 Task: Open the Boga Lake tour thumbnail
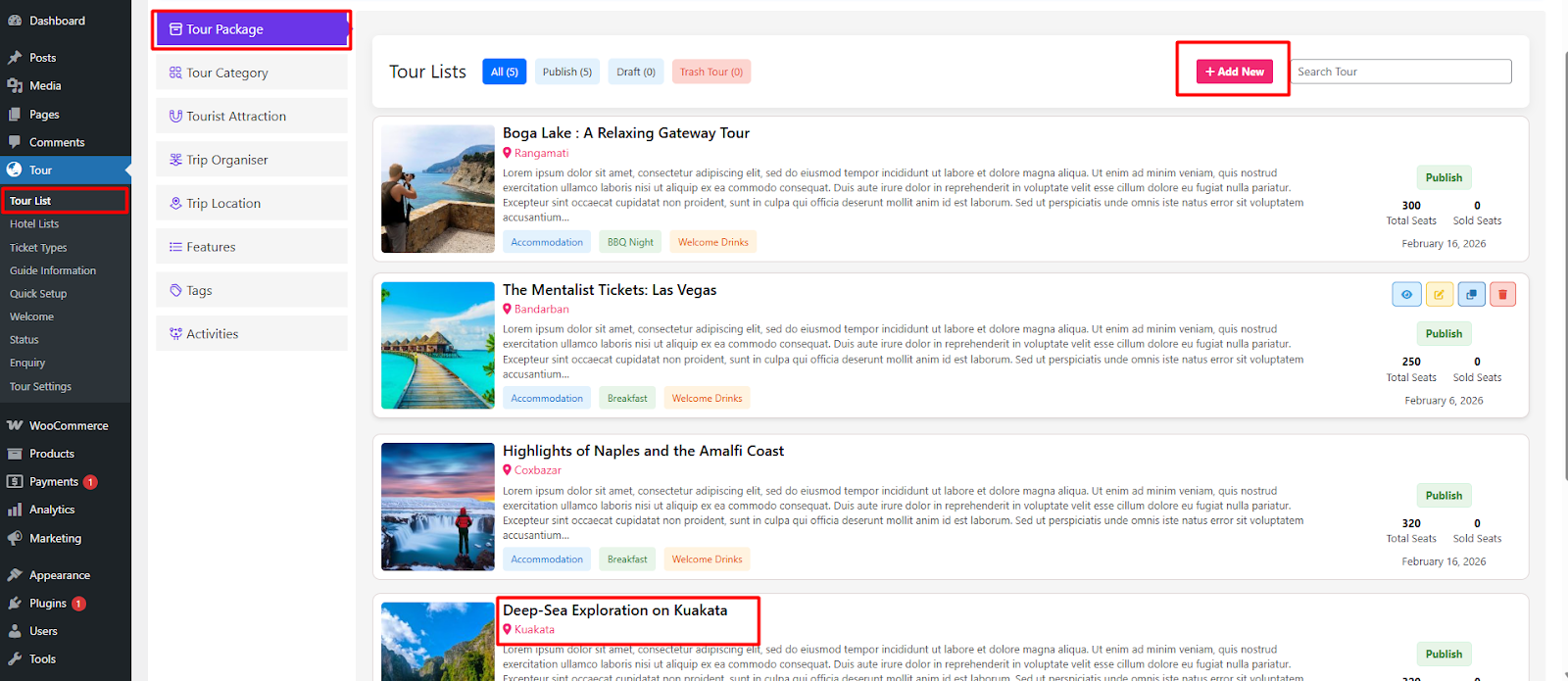438,189
